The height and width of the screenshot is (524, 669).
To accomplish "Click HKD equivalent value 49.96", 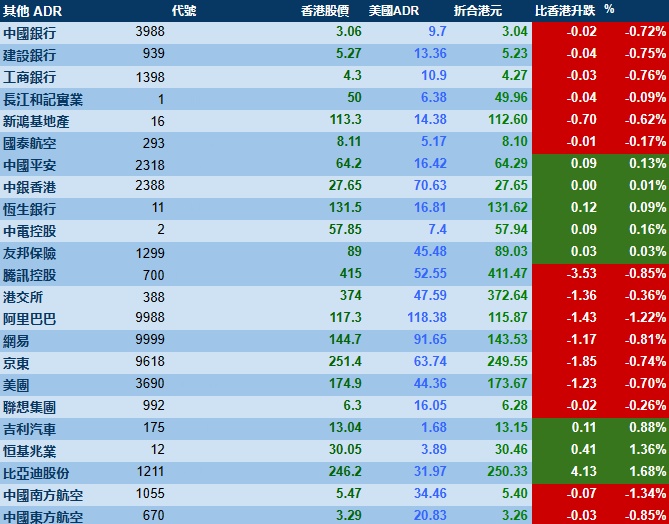I will (x=511, y=97).
